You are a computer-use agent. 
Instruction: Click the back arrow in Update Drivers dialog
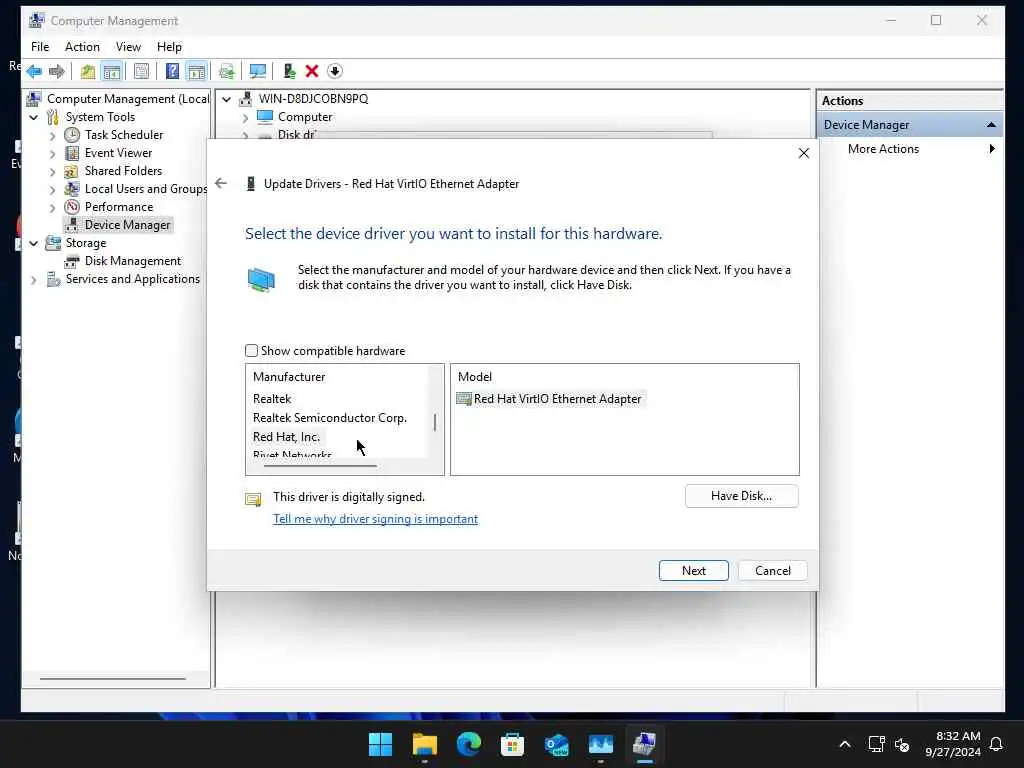221,184
